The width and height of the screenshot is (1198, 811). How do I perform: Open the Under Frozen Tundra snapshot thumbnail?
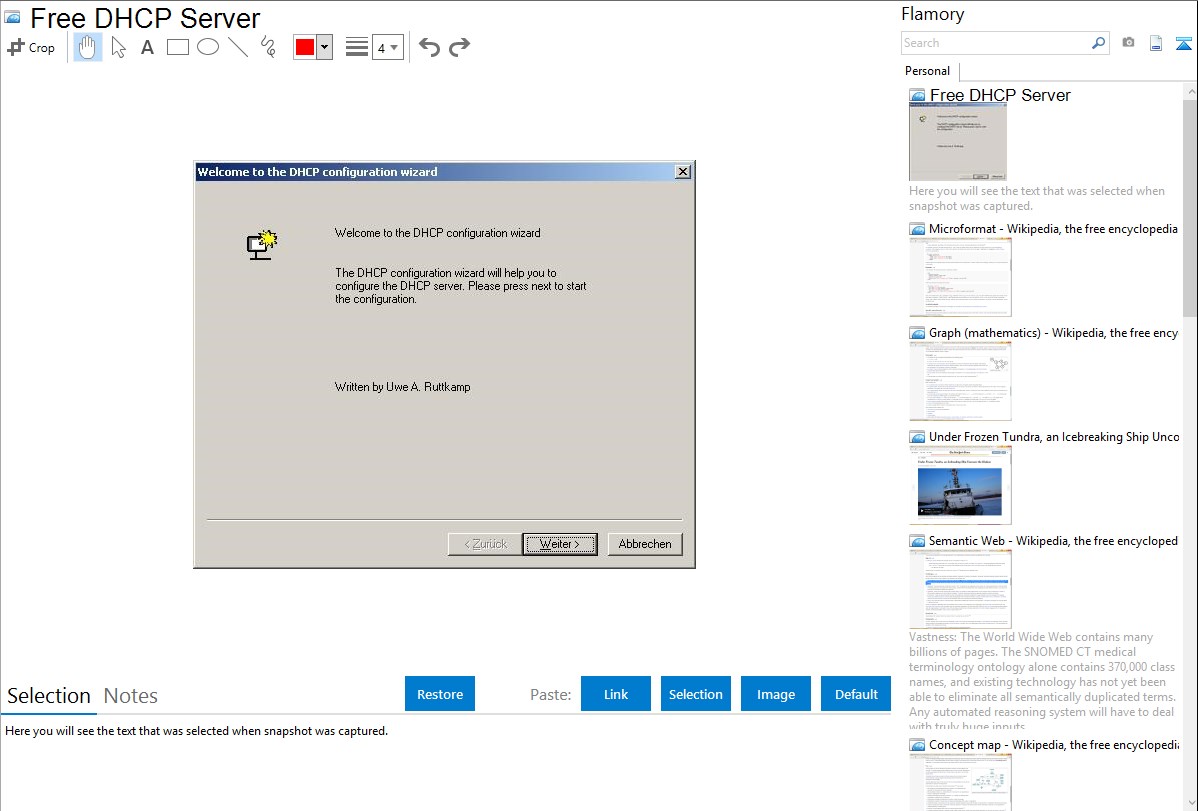[x=960, y=485]
